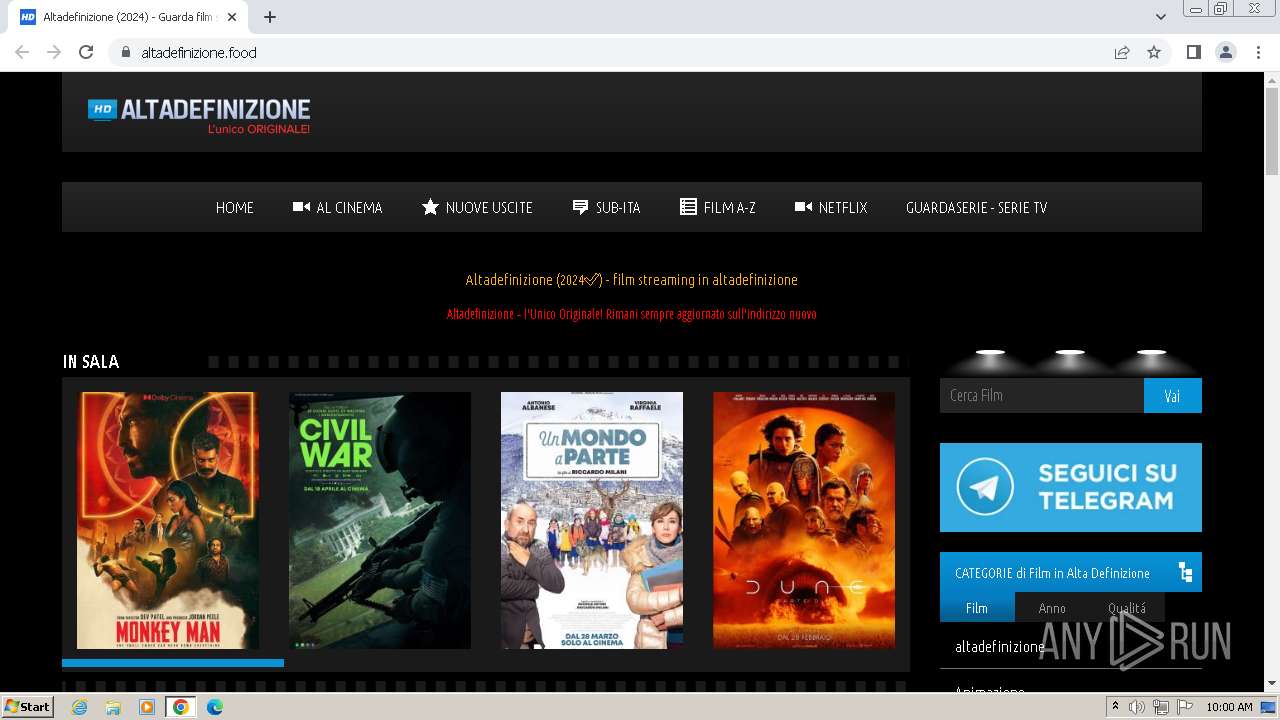Show hidden system tray icons

click(1115, 707)
